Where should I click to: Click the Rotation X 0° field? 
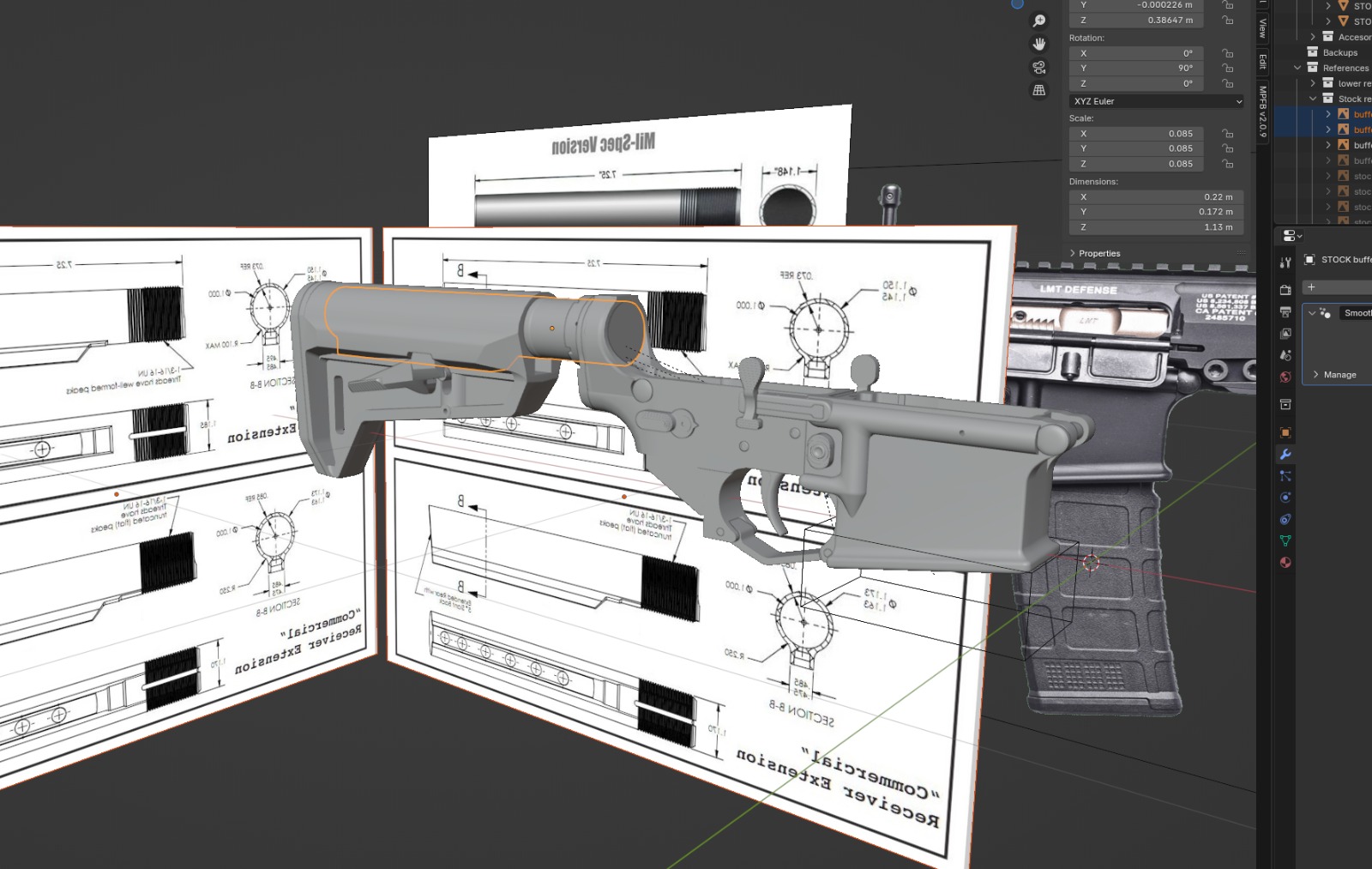click(x=1136, y=53)
